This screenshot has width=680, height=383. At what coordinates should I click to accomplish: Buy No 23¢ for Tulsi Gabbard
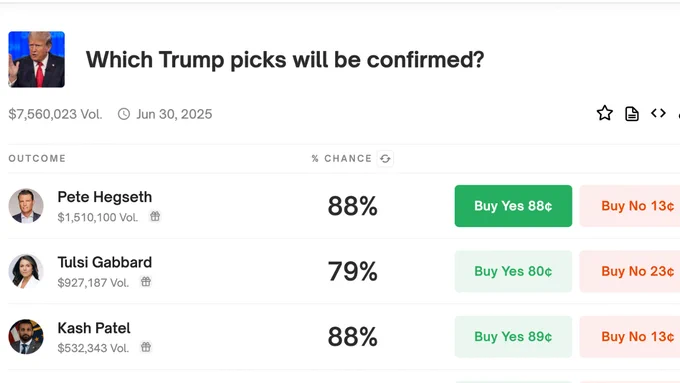point(630,272)
